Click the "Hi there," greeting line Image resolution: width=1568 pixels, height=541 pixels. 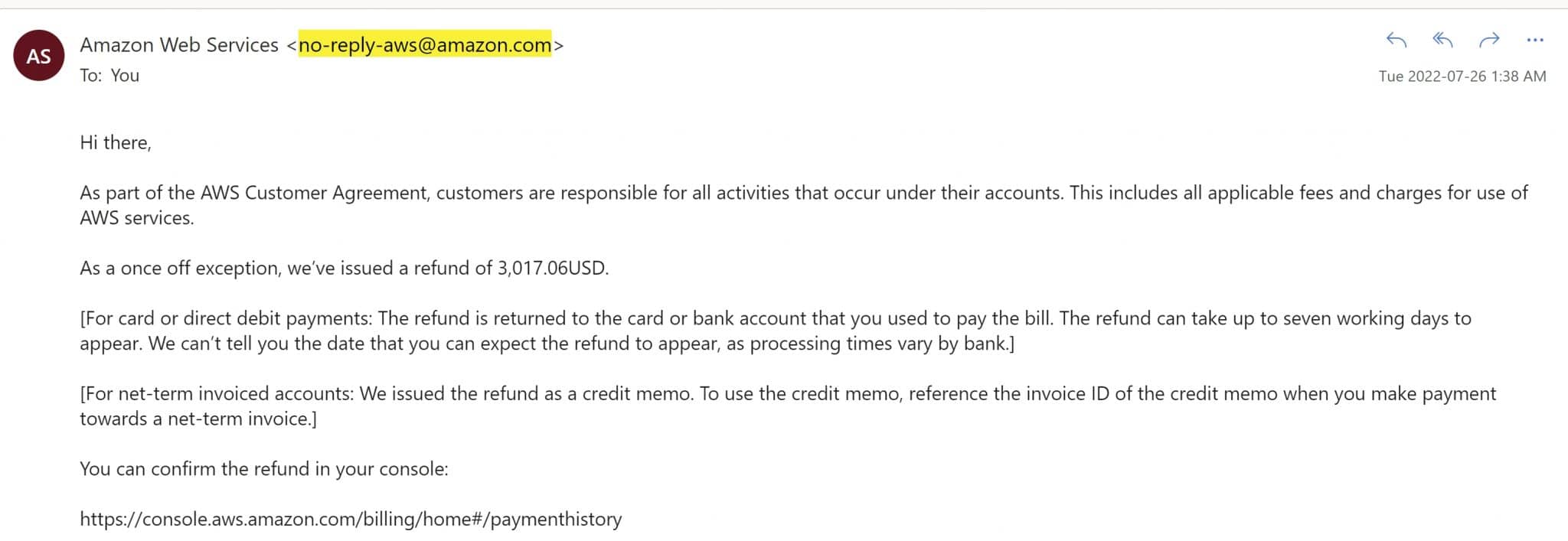(116, 142)
